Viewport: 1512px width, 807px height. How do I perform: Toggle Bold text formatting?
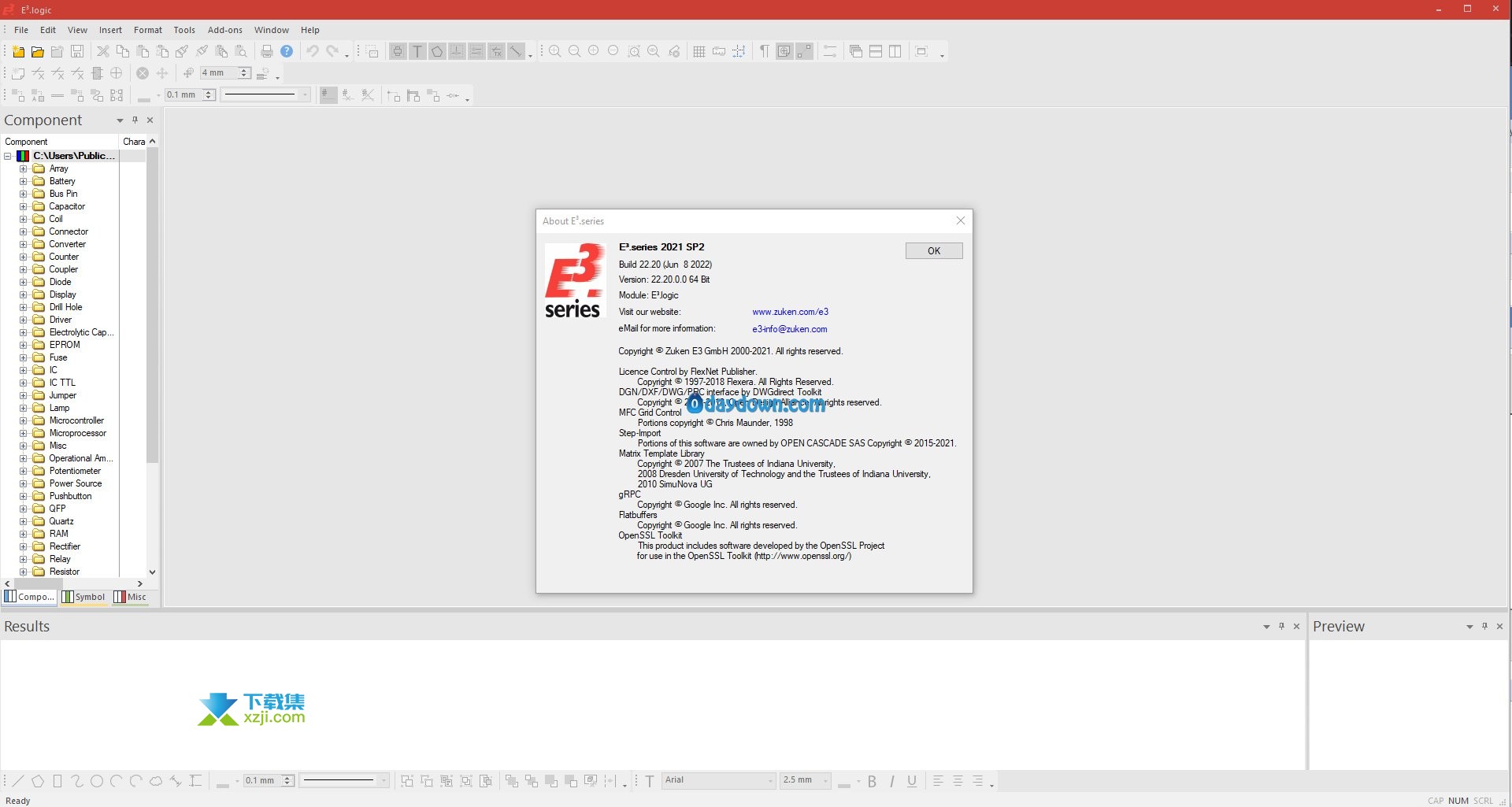pos(872,781)
